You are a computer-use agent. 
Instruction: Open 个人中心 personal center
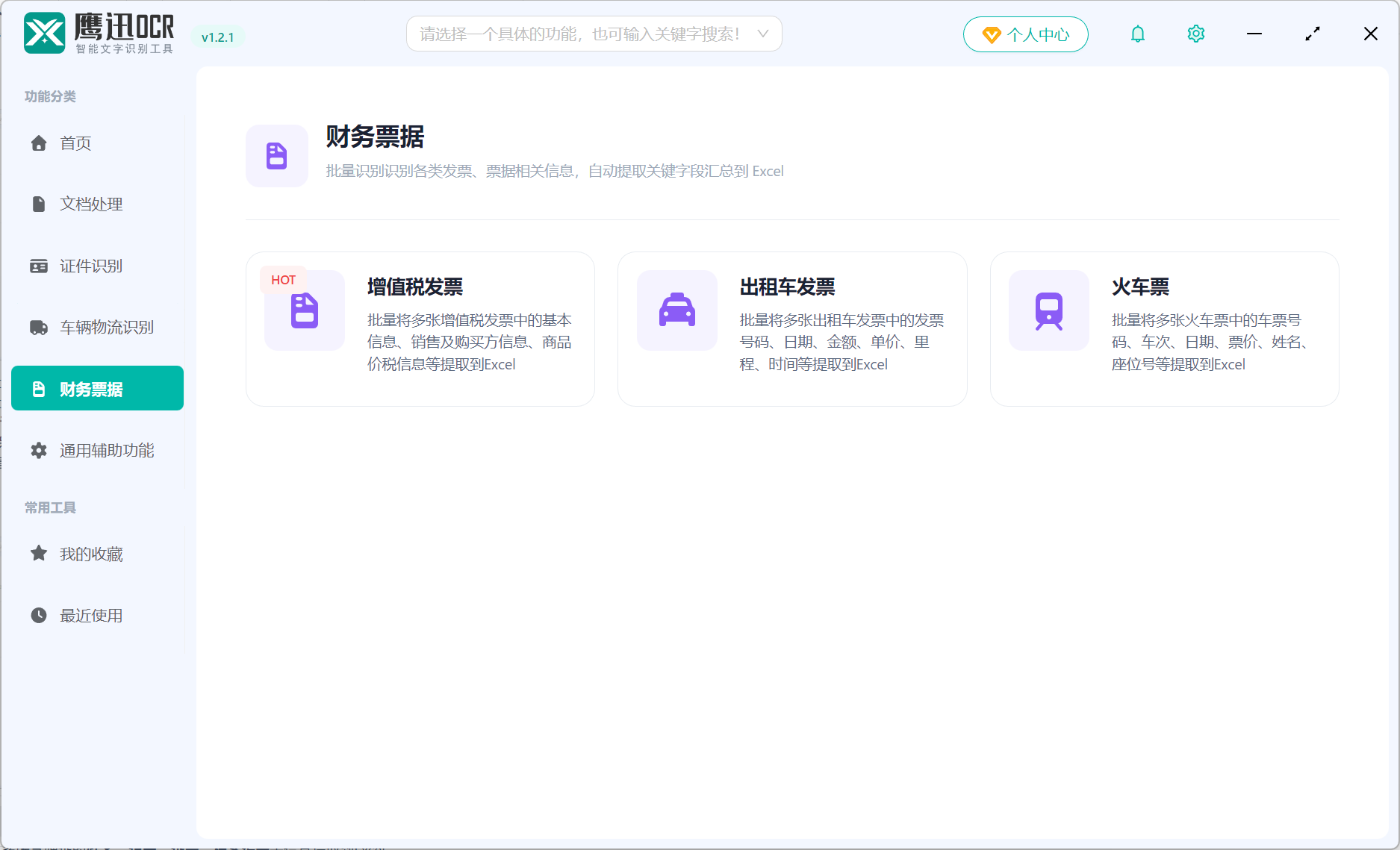click(1026, 34)
